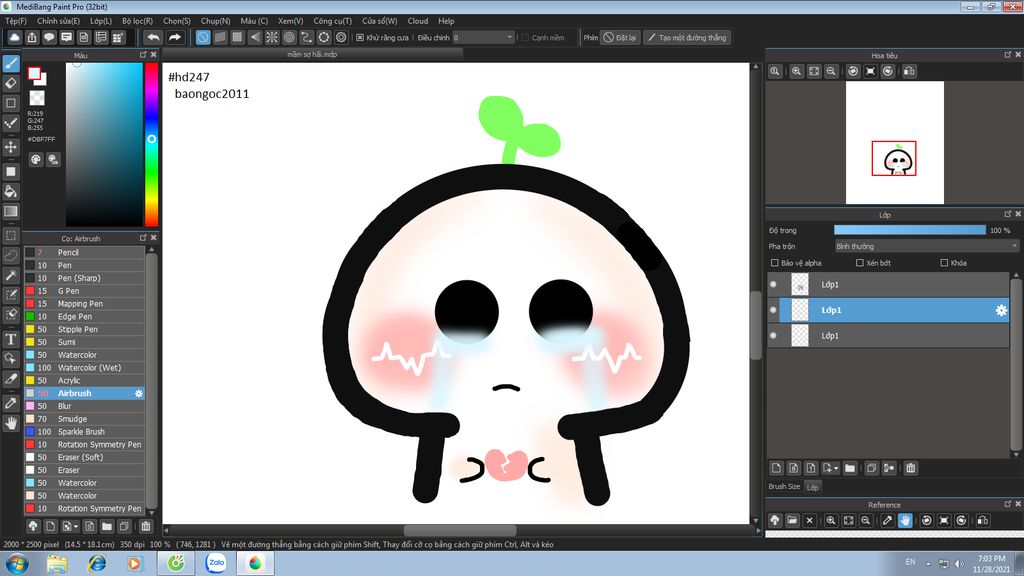The height and width of the screenshot is (576, 1024).
Task: Pop out the Màu color panel
Action: (x=143, y=55)
